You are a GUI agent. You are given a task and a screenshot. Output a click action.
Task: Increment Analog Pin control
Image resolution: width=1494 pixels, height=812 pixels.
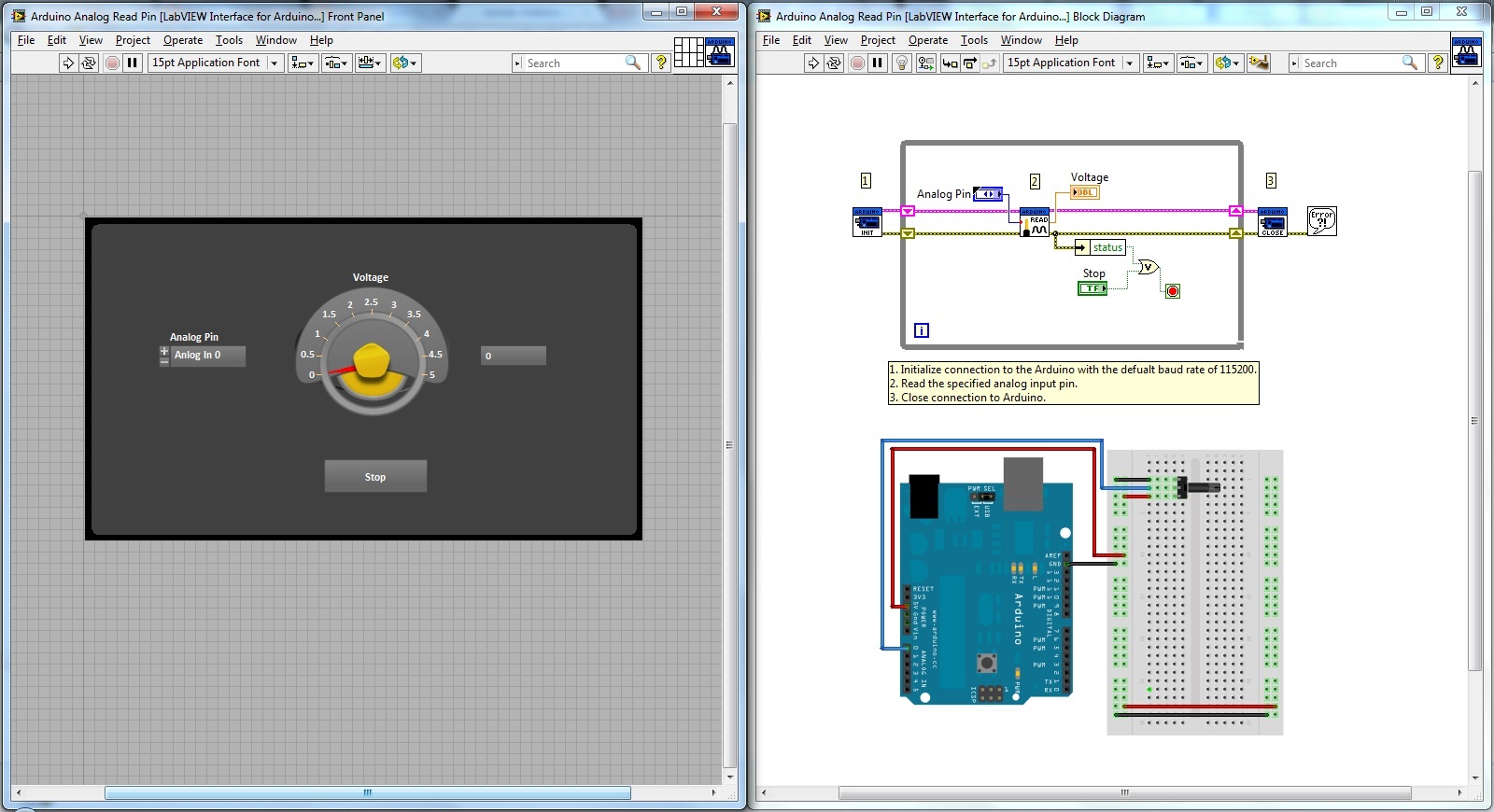point(164,351)
